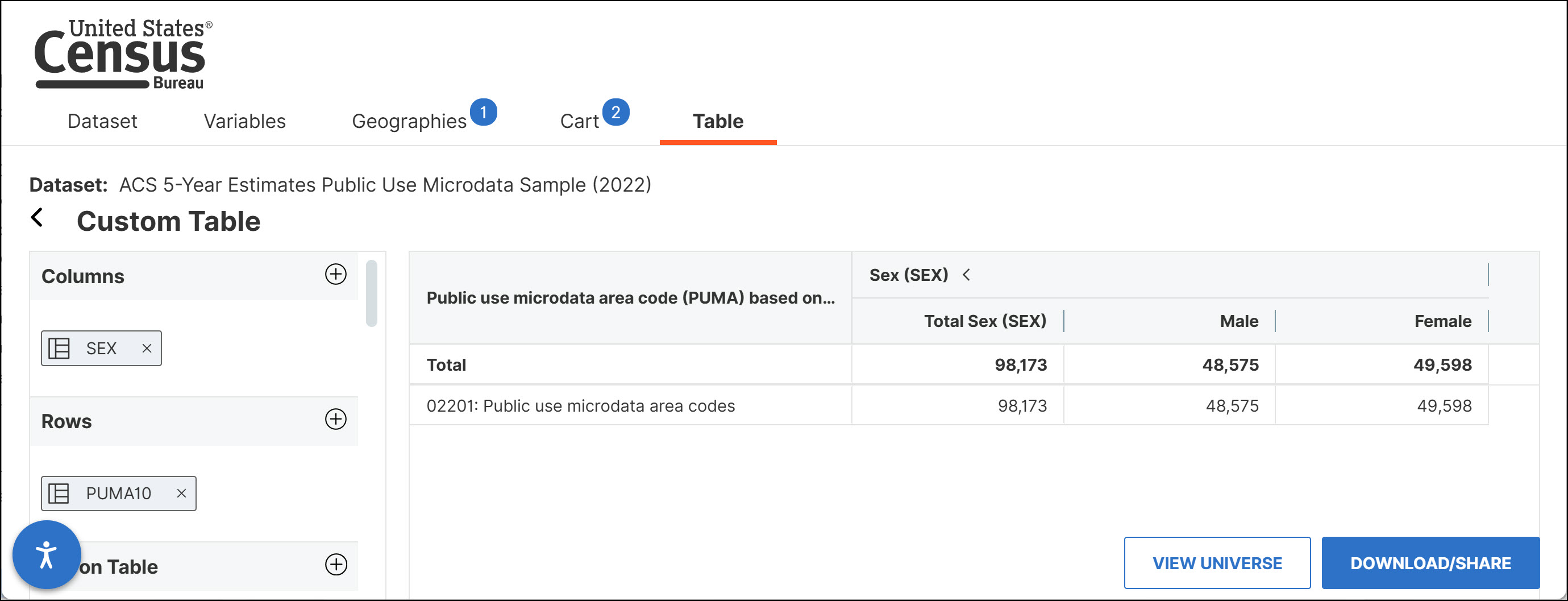Go back using the back arrow near Custom Table
1568x601 pixels.
coord(38,218)
